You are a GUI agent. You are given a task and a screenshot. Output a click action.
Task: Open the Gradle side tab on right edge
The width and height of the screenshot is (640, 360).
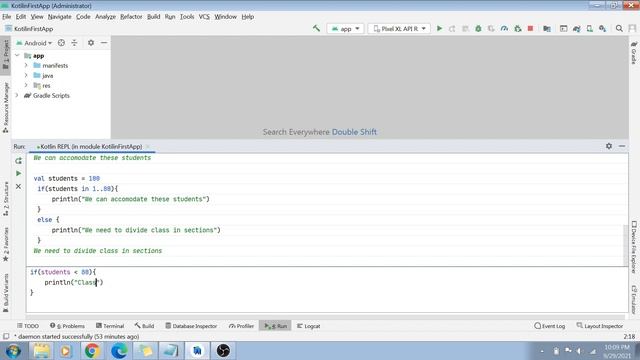coord(634,52)
